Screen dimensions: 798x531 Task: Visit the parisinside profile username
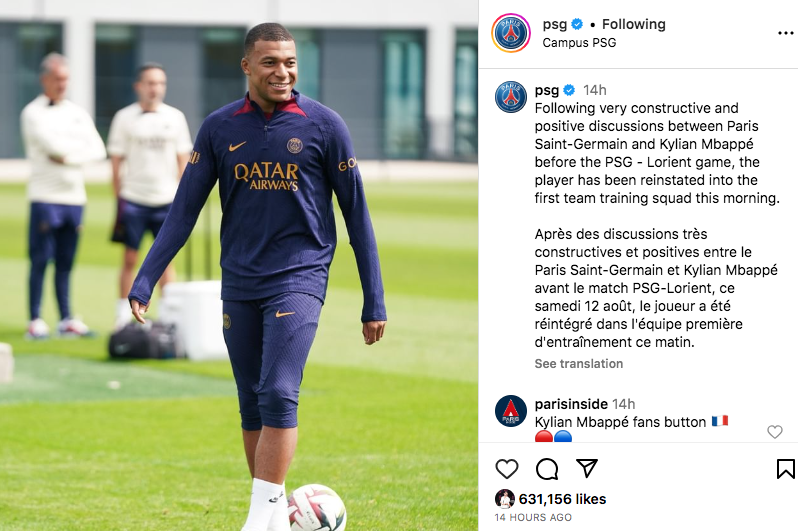(571, 404)
